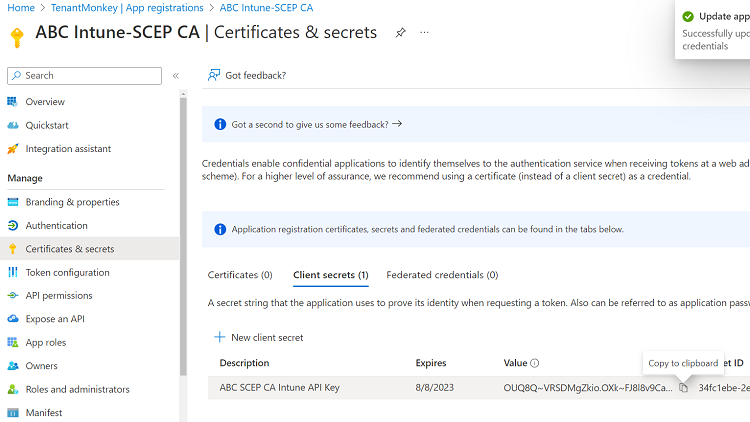Copy the client secret value to clipboard
This screenshot has width=750, height=422.
click(x=683, y=388)
